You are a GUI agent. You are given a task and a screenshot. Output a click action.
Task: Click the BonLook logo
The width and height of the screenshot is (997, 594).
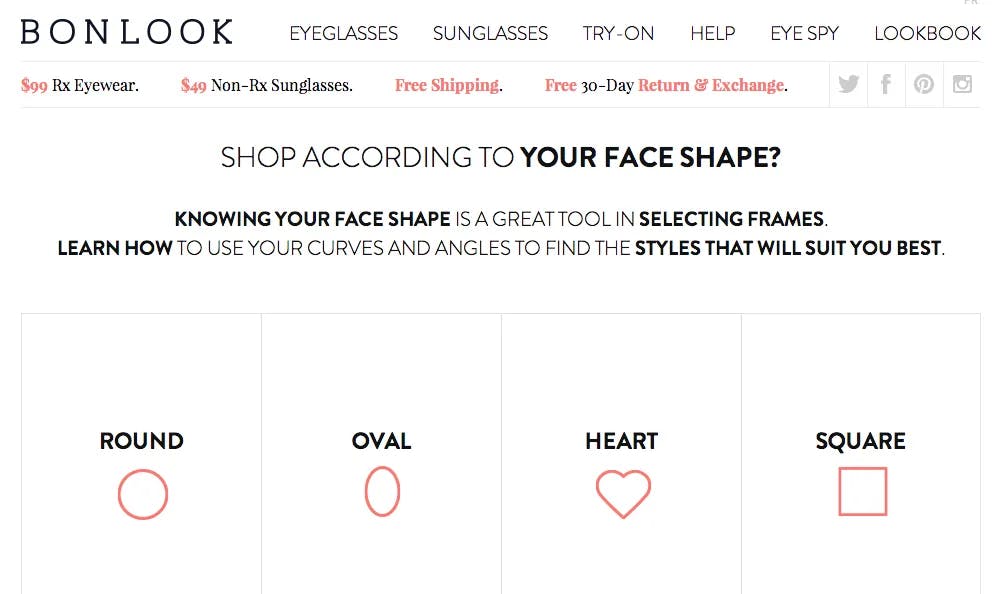(127, 32)
